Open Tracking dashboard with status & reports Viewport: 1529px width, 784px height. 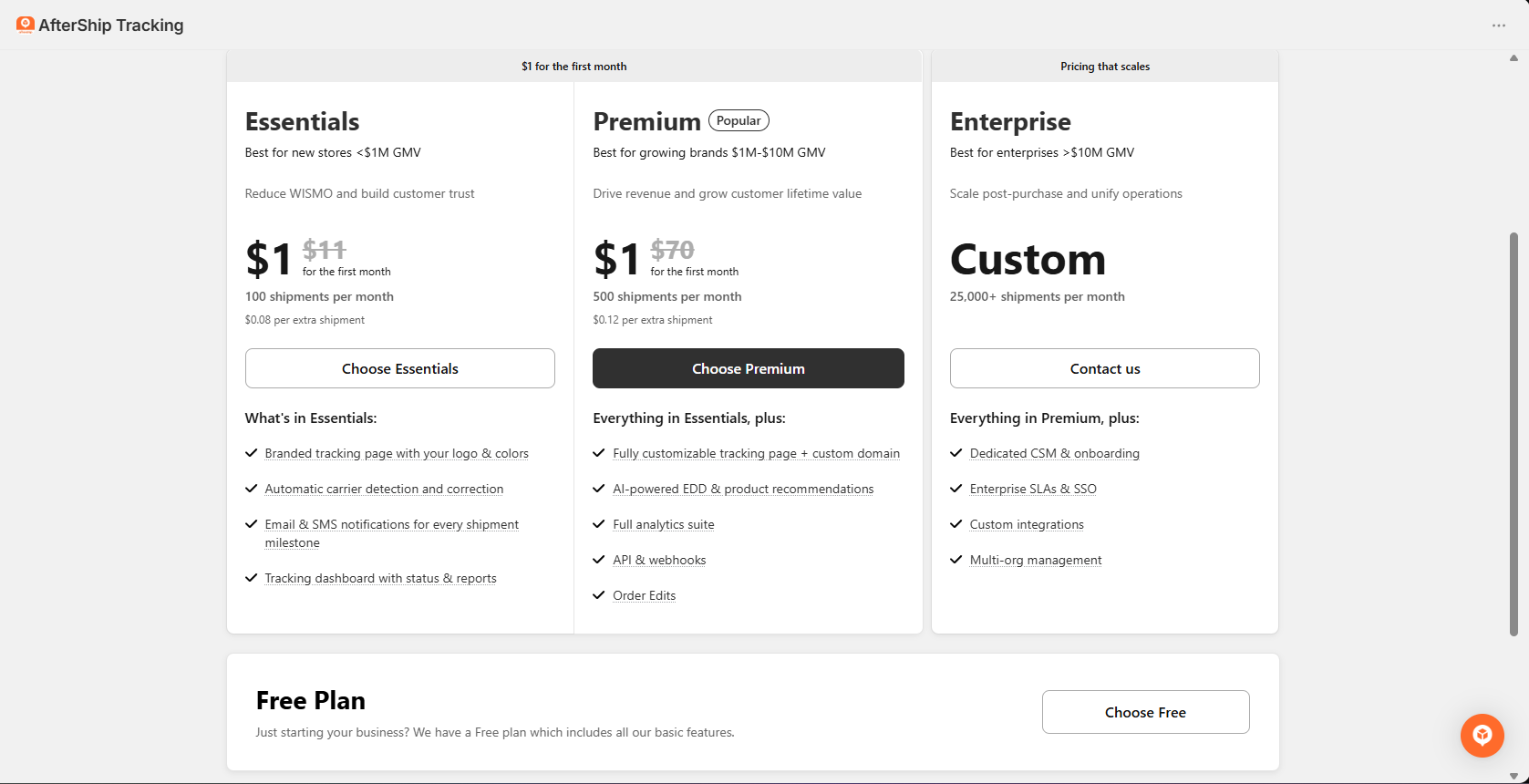pos(381,578)
